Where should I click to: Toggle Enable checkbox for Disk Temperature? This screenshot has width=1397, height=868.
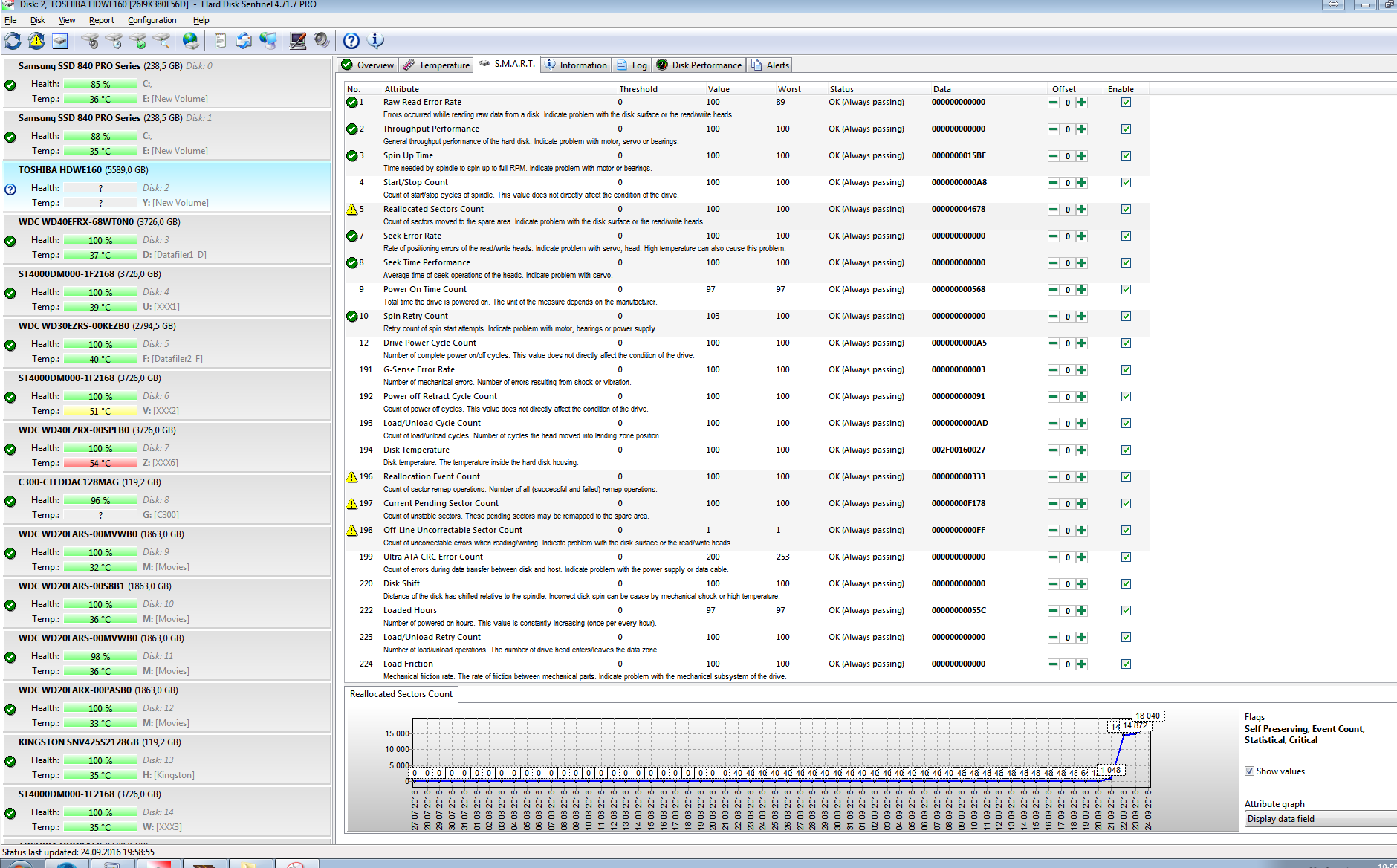point(1126,450)
